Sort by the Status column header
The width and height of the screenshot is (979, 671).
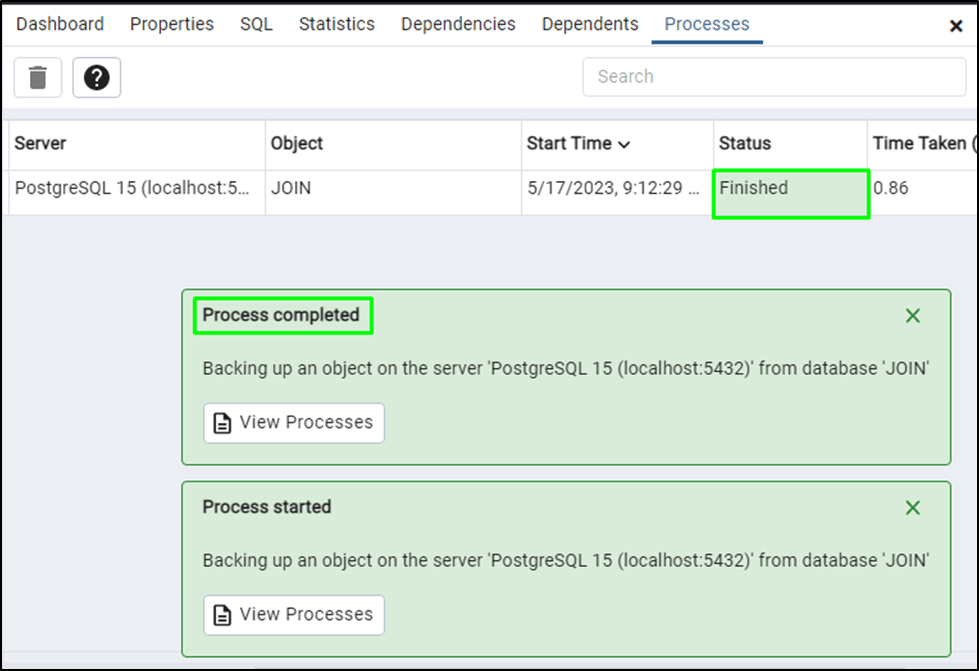[745, 144]
